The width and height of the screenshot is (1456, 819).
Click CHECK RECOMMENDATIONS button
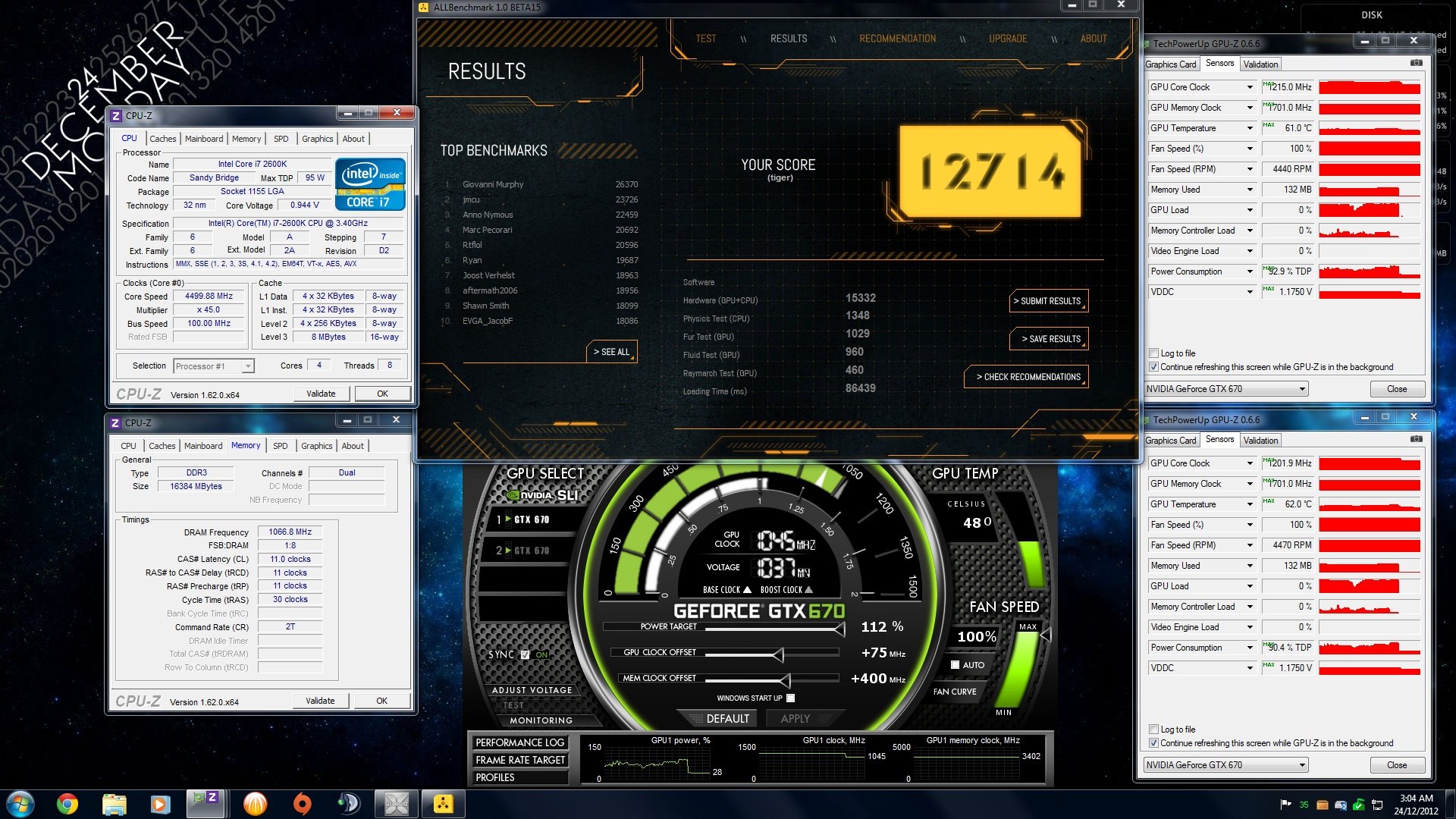click(1027, 377)
